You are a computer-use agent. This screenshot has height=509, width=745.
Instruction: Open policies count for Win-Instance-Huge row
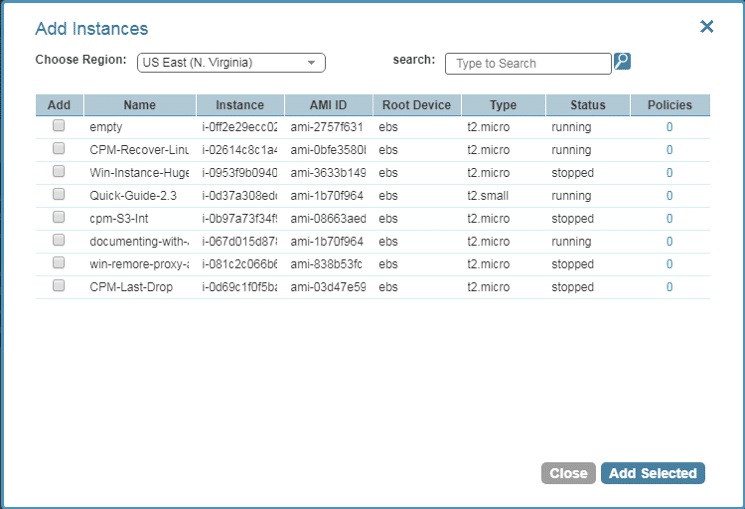tap(669, 173)
